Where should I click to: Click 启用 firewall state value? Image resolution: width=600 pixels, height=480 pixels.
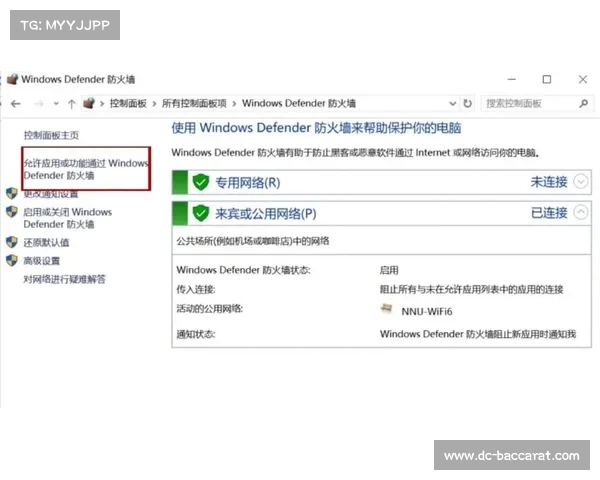click(389, 270)
